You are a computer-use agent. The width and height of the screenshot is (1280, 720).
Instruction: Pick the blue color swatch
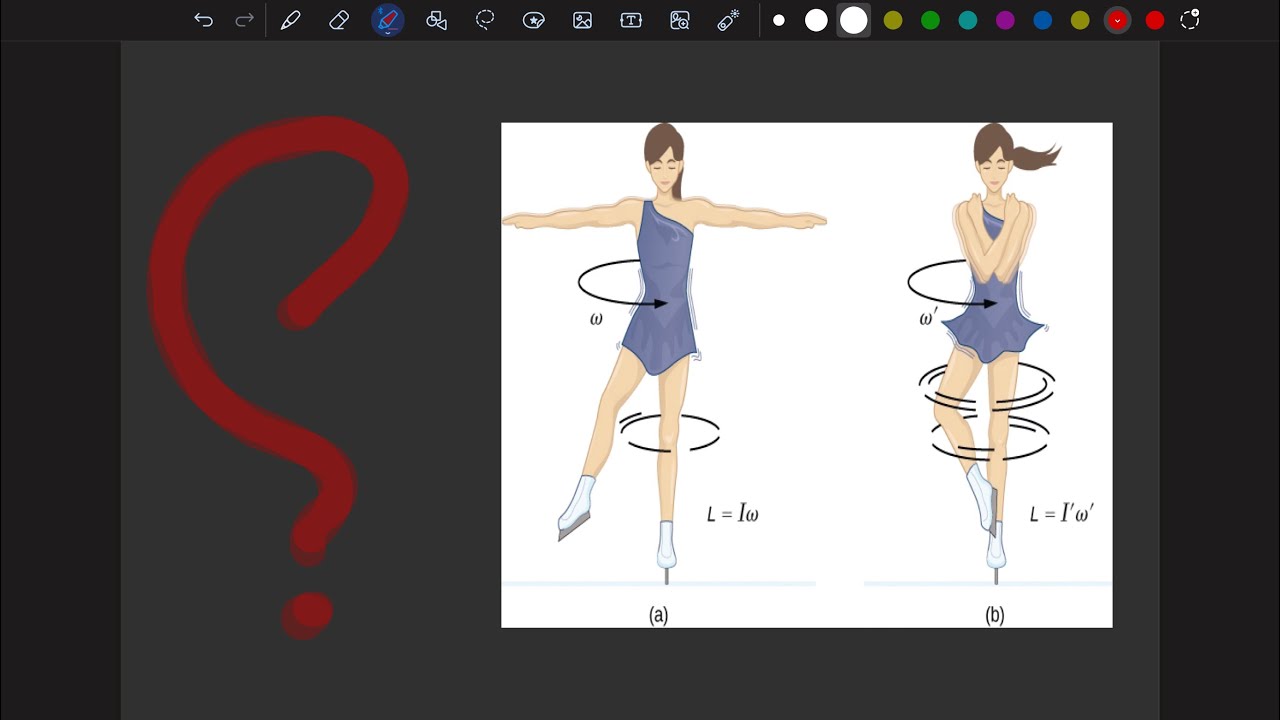click(x=1043, y=20)
